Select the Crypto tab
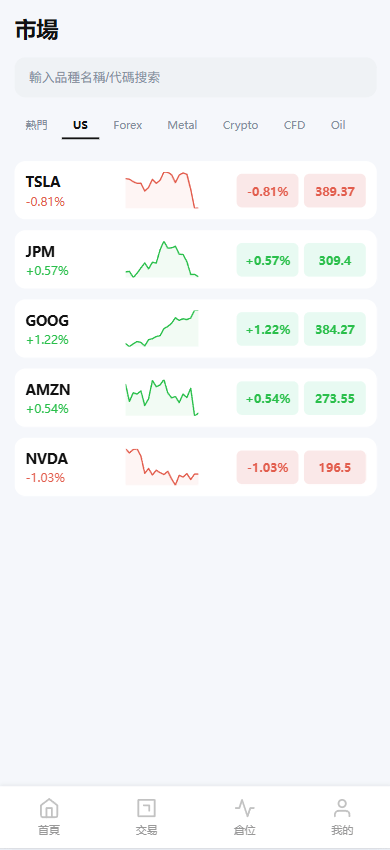Viewport: 390px width, 850px height. 240,125
